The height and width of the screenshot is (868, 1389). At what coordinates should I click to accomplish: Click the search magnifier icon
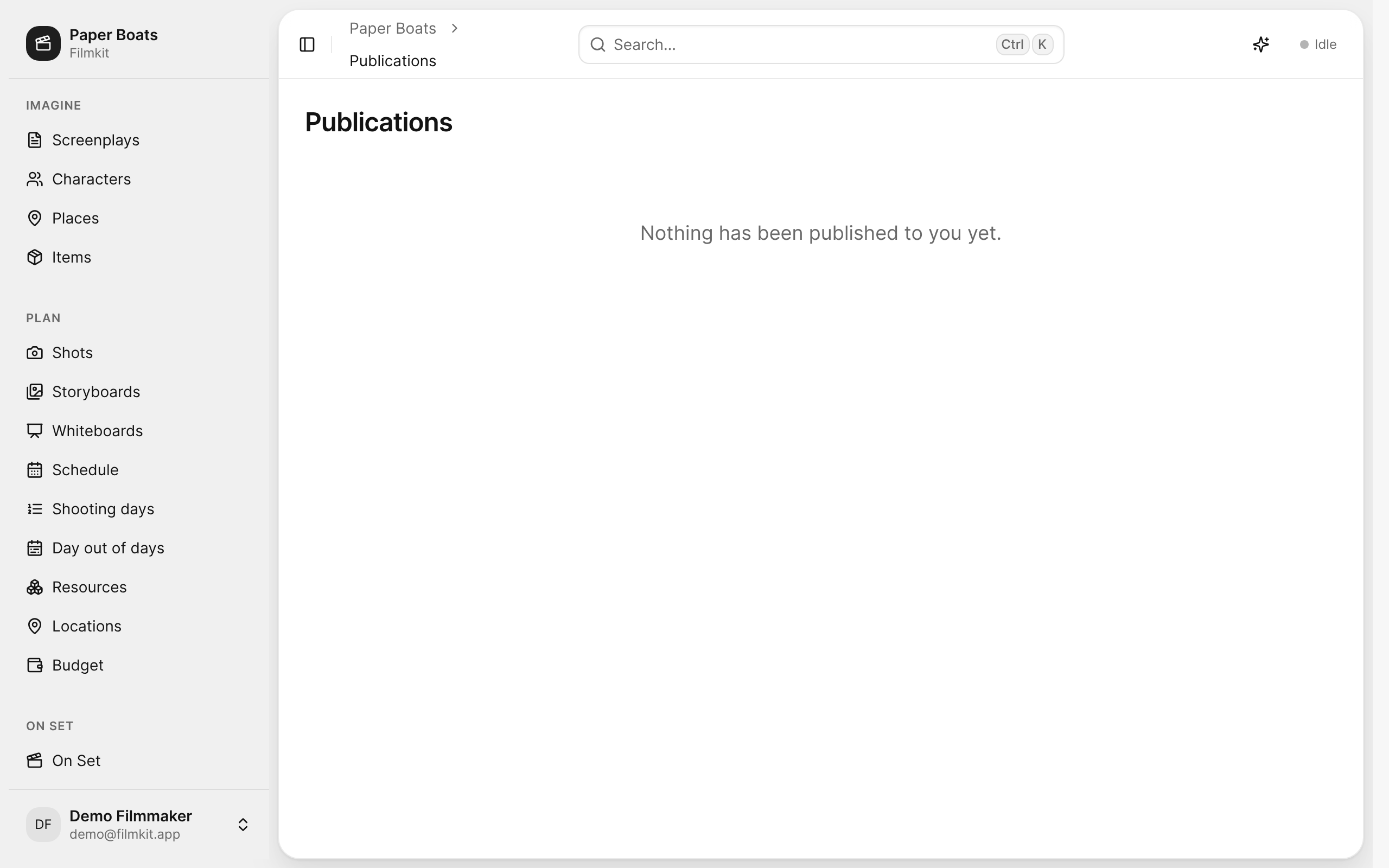[x=597, y=44]
